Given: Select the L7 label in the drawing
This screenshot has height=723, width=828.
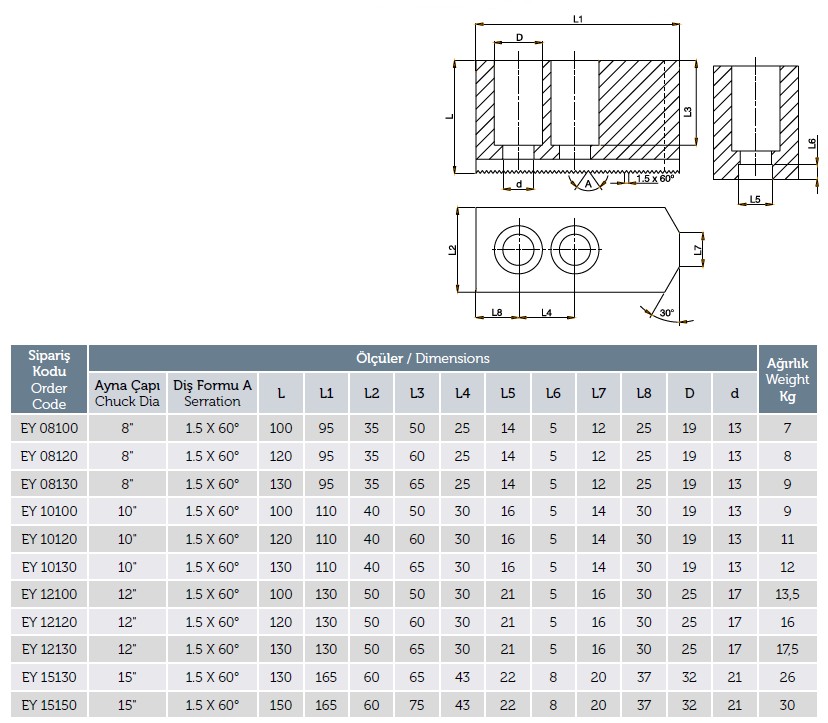Looking at the screenshot, I should click(697, 248).
